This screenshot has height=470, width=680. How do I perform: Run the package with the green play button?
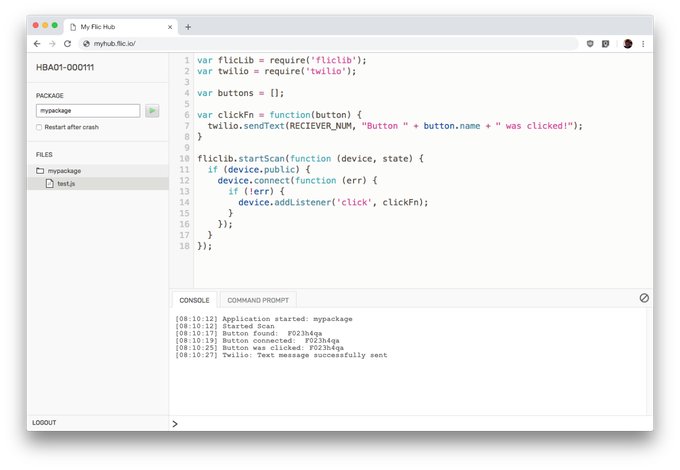(152, 111)
